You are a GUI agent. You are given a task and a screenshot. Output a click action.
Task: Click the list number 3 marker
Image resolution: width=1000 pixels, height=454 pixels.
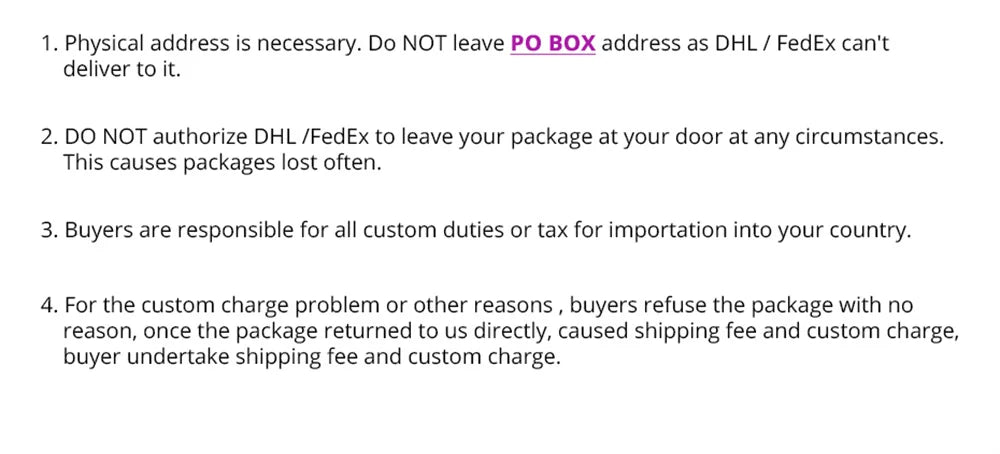[48, 230]
